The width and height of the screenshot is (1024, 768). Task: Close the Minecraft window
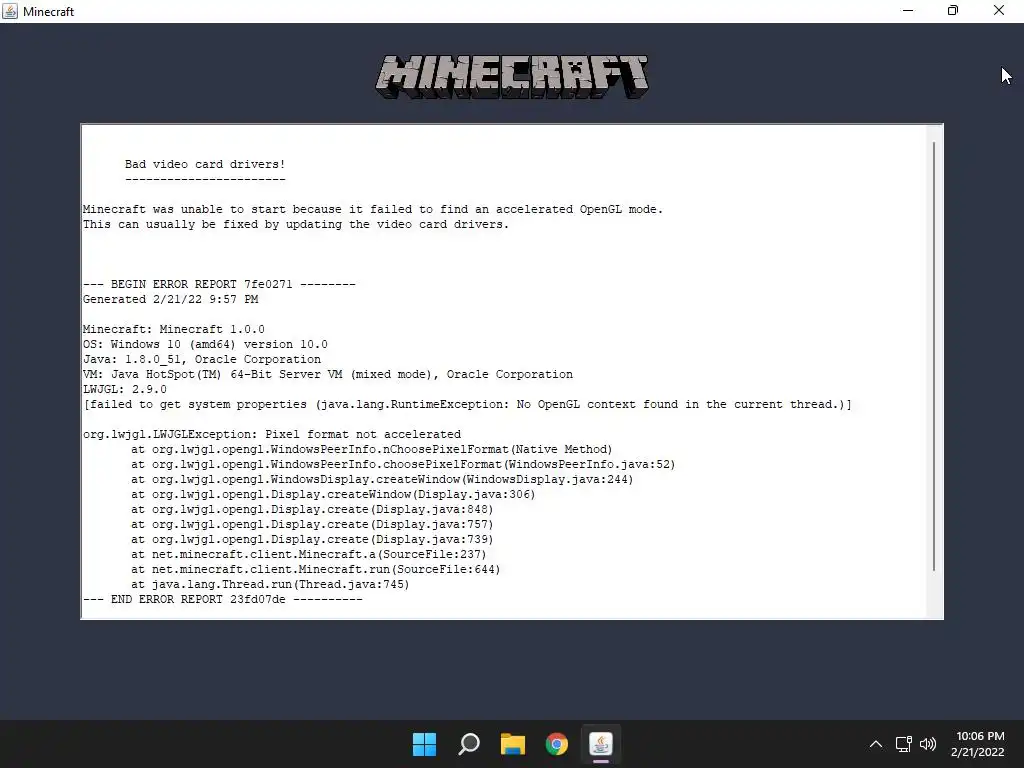(999, 10)
